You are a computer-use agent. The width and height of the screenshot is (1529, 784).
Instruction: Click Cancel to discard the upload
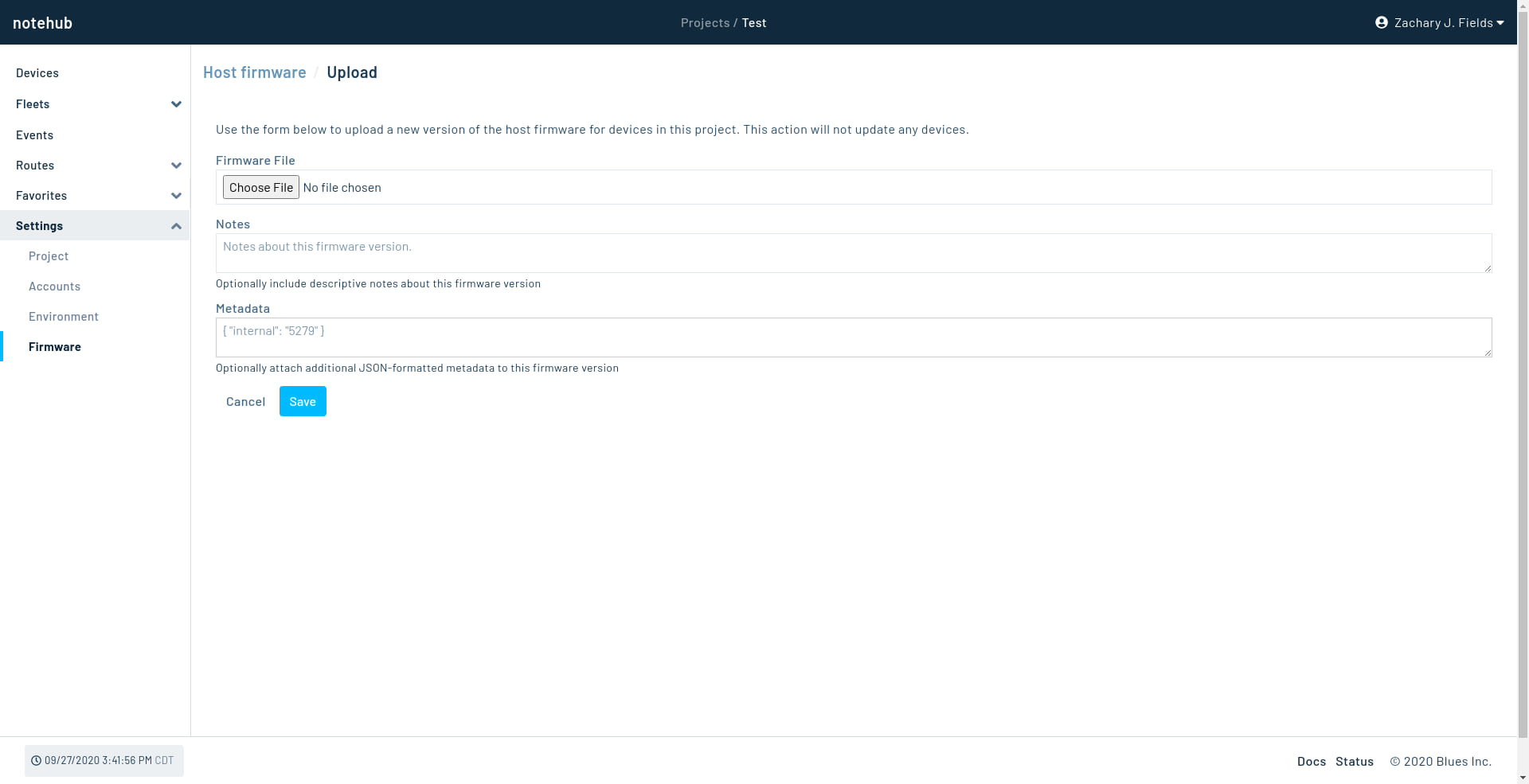pos(245,401)
